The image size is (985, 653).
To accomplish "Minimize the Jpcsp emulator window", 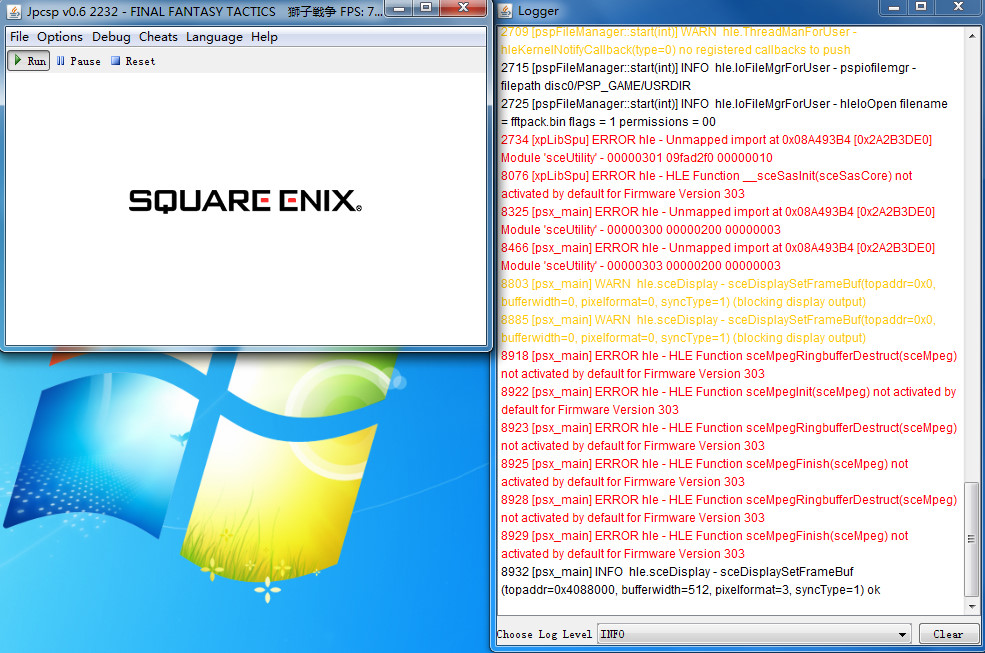I will coord(400,8).
